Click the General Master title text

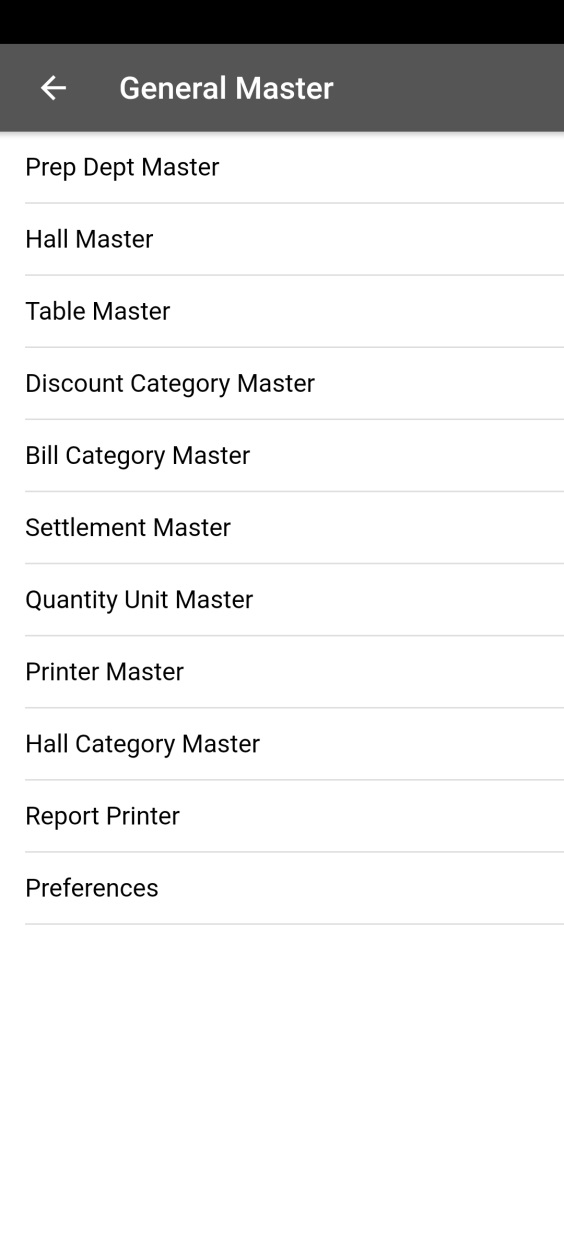click(x=226, y=88)
